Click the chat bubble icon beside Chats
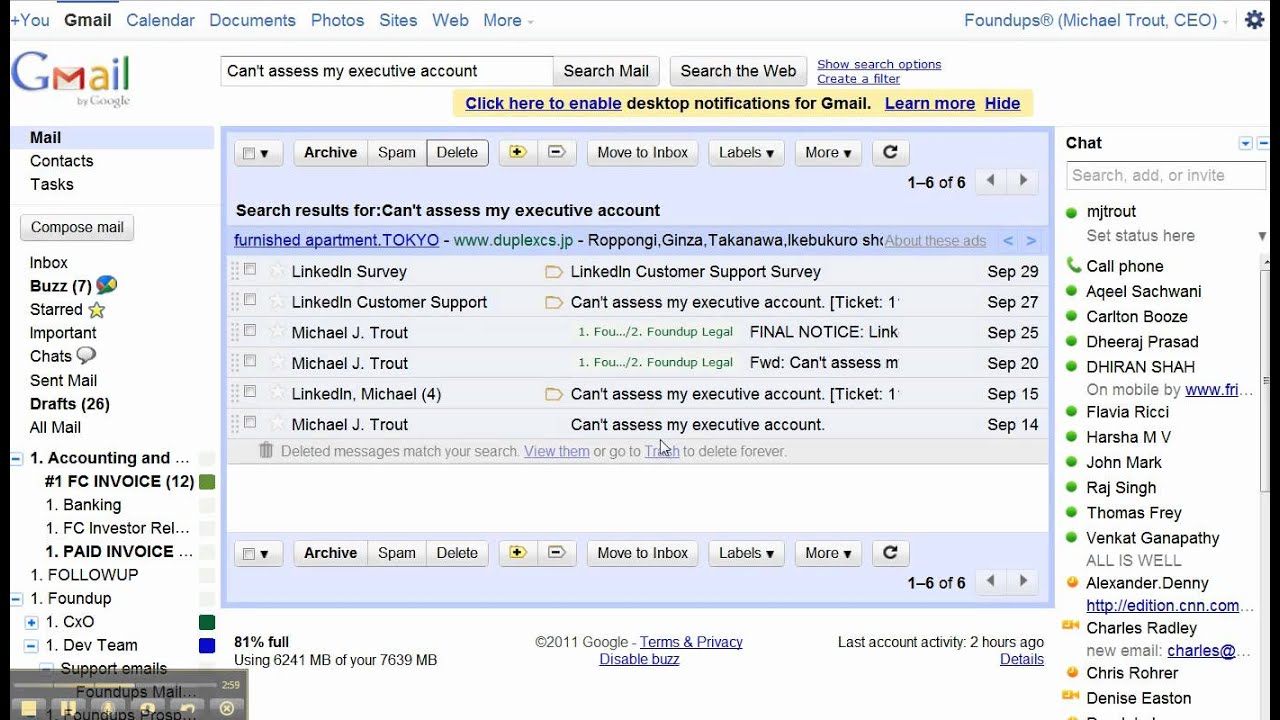The height and width of the screenshot is (720, 1280). coord(86,355)
